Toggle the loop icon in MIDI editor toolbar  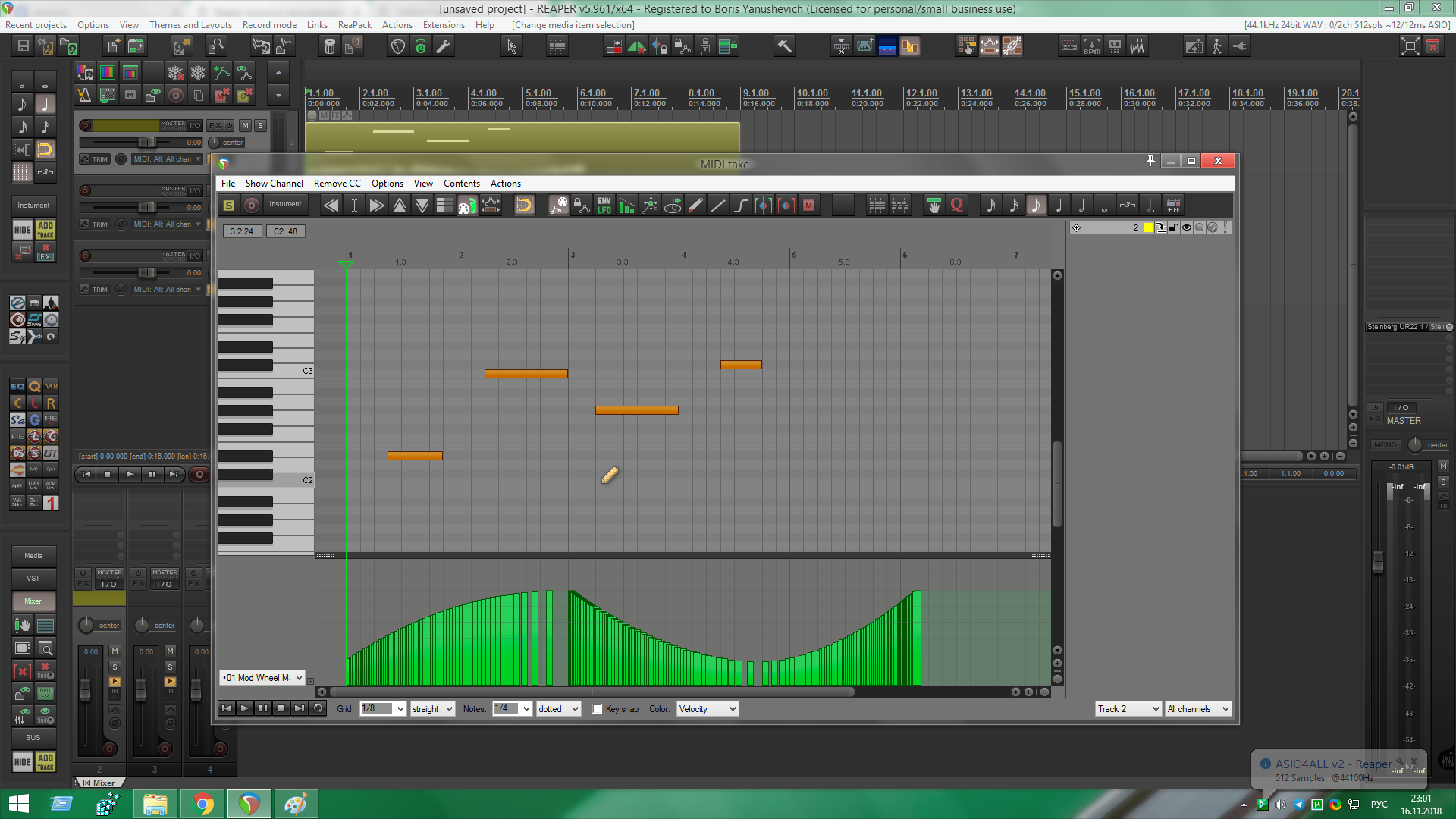524,205
